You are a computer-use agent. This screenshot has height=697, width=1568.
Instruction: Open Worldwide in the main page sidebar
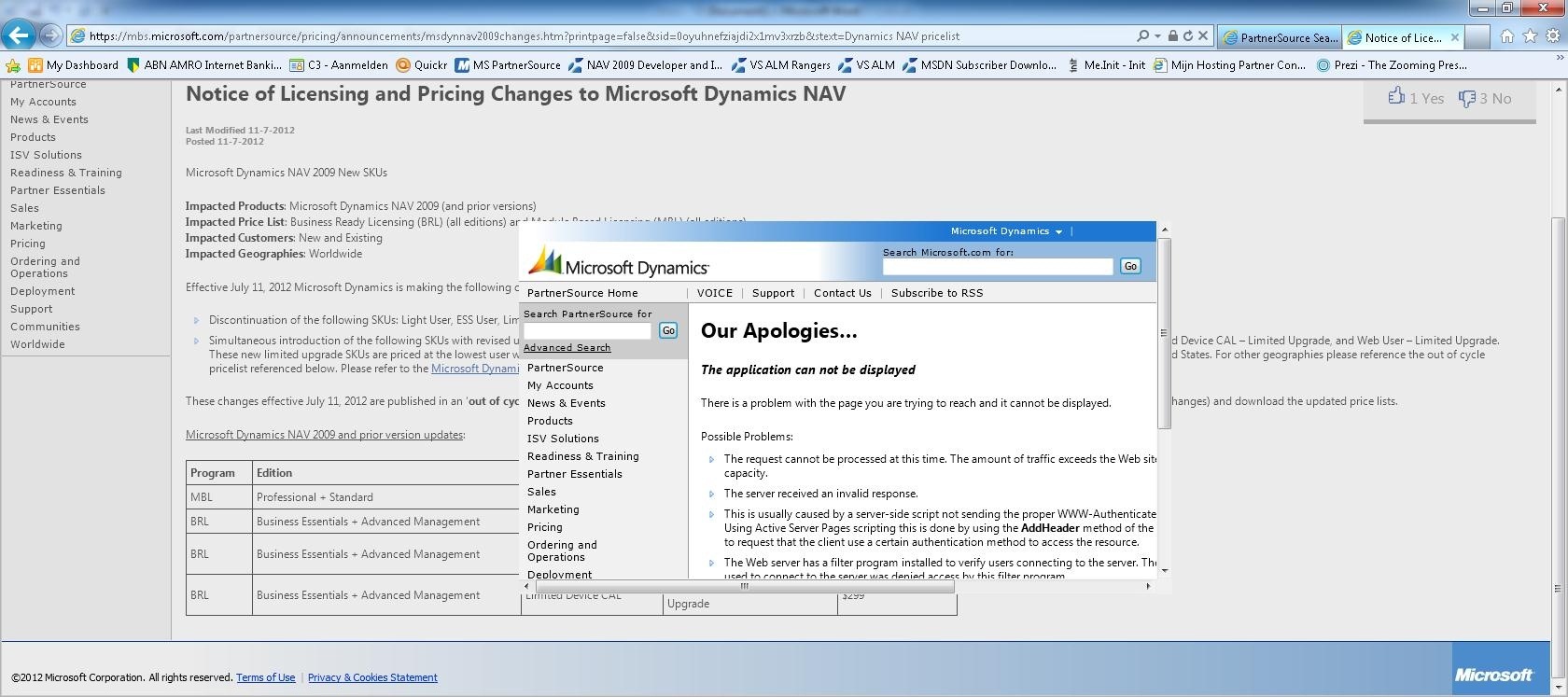point(37,344)
